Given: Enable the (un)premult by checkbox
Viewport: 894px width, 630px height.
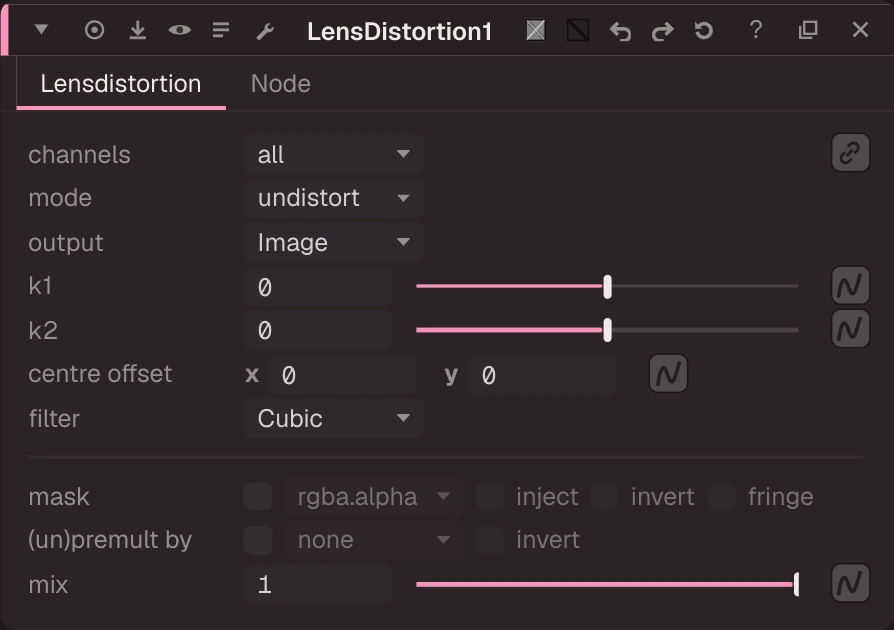Looking at the screenshot, I should 258,540.
